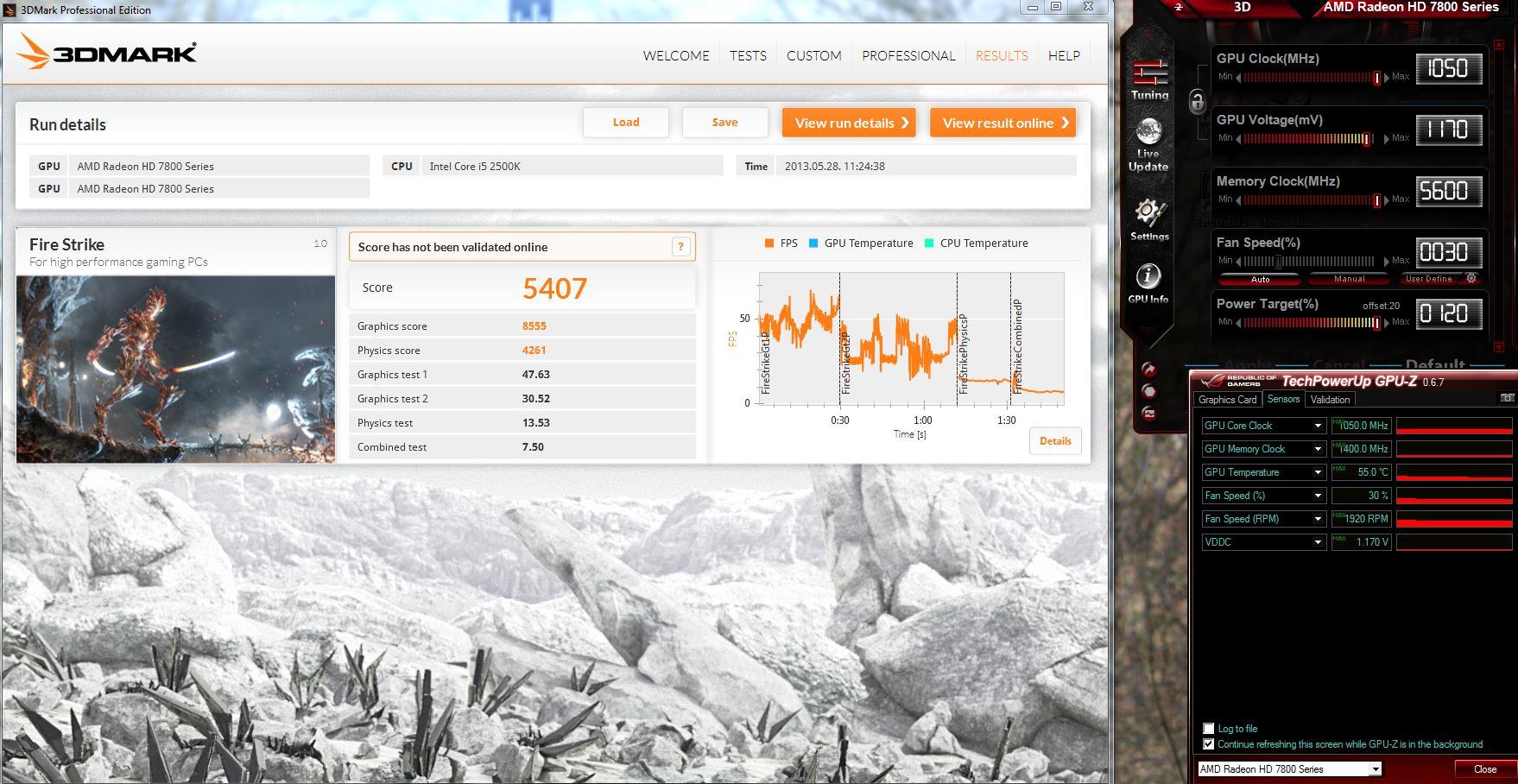Go to the TESTS tab in 3DMark
1518x784 pixels.
point(748,55)
